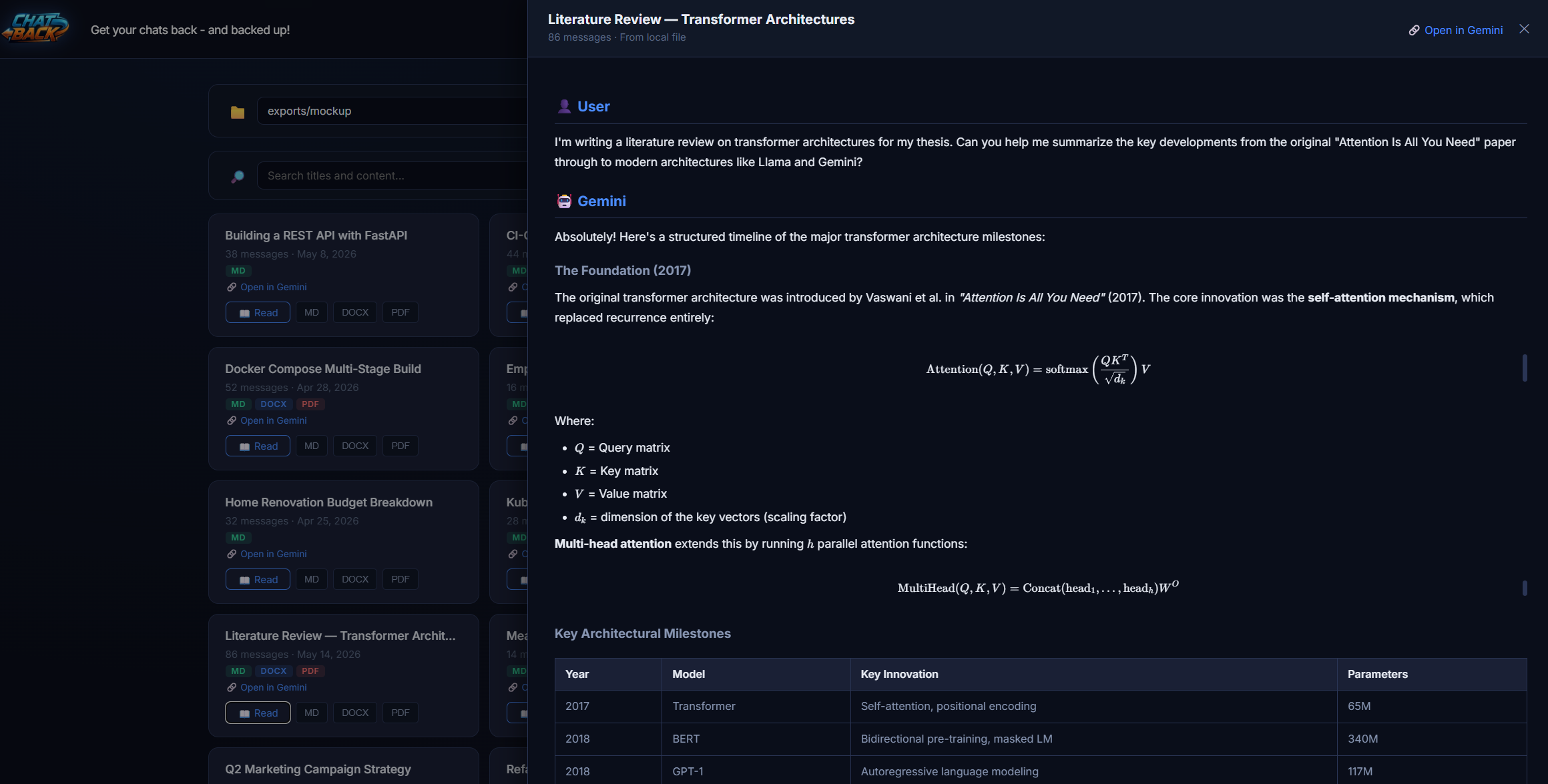
Task: Click the magnifier search icon
Action: (x=238, y=176)
